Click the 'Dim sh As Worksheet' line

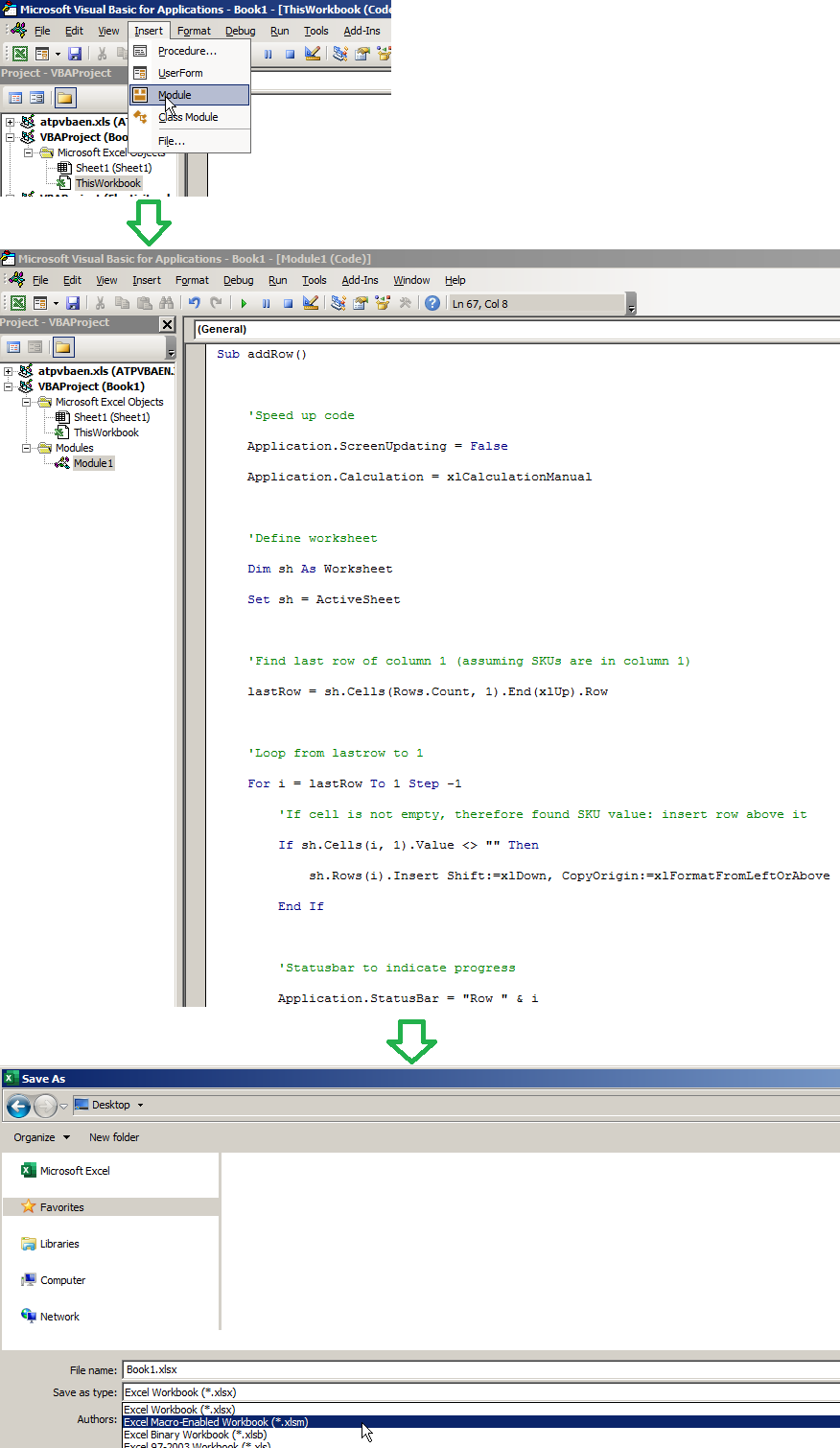[320, 569]
